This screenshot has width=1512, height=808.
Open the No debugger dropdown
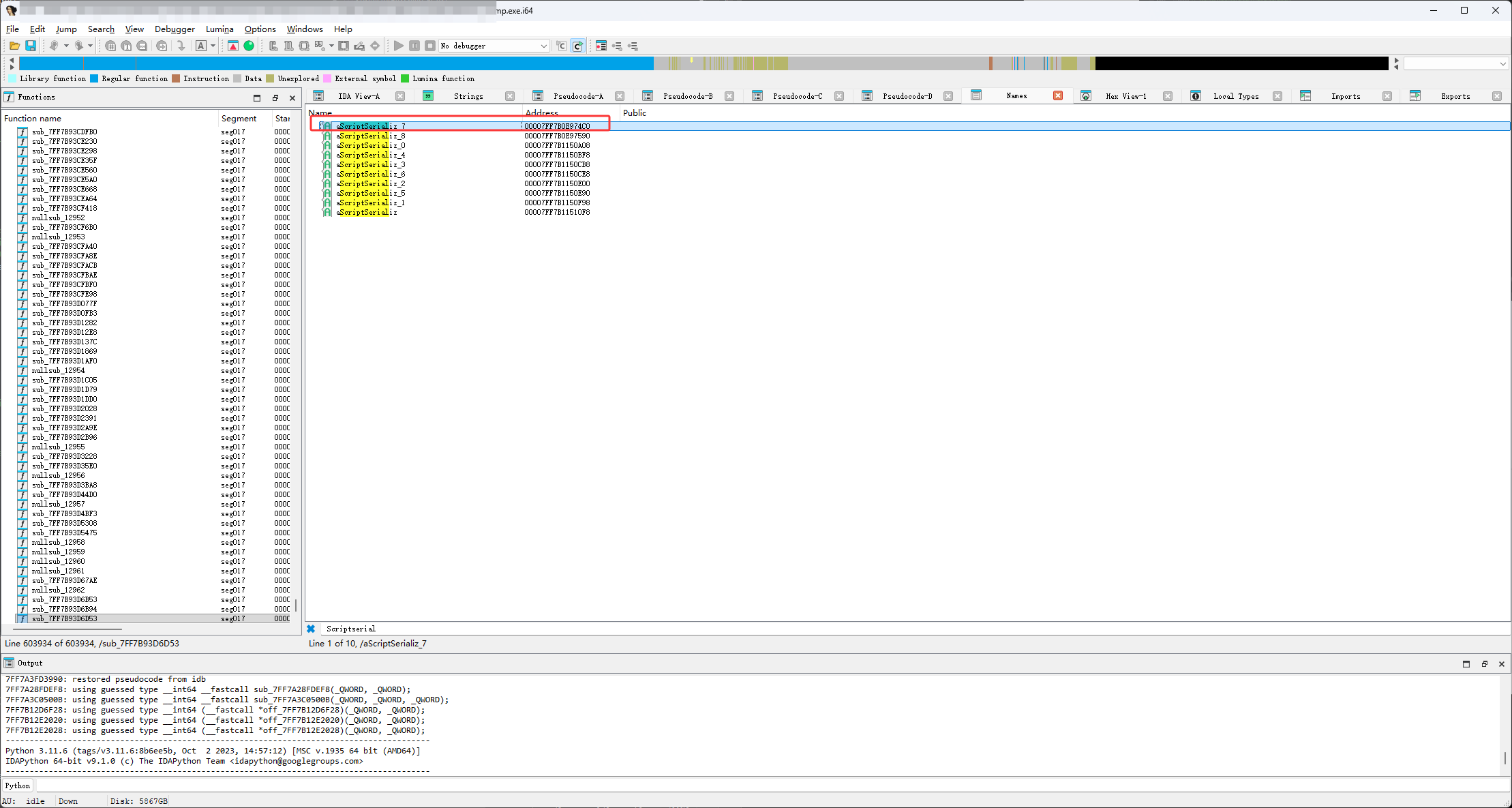point(543,46)
